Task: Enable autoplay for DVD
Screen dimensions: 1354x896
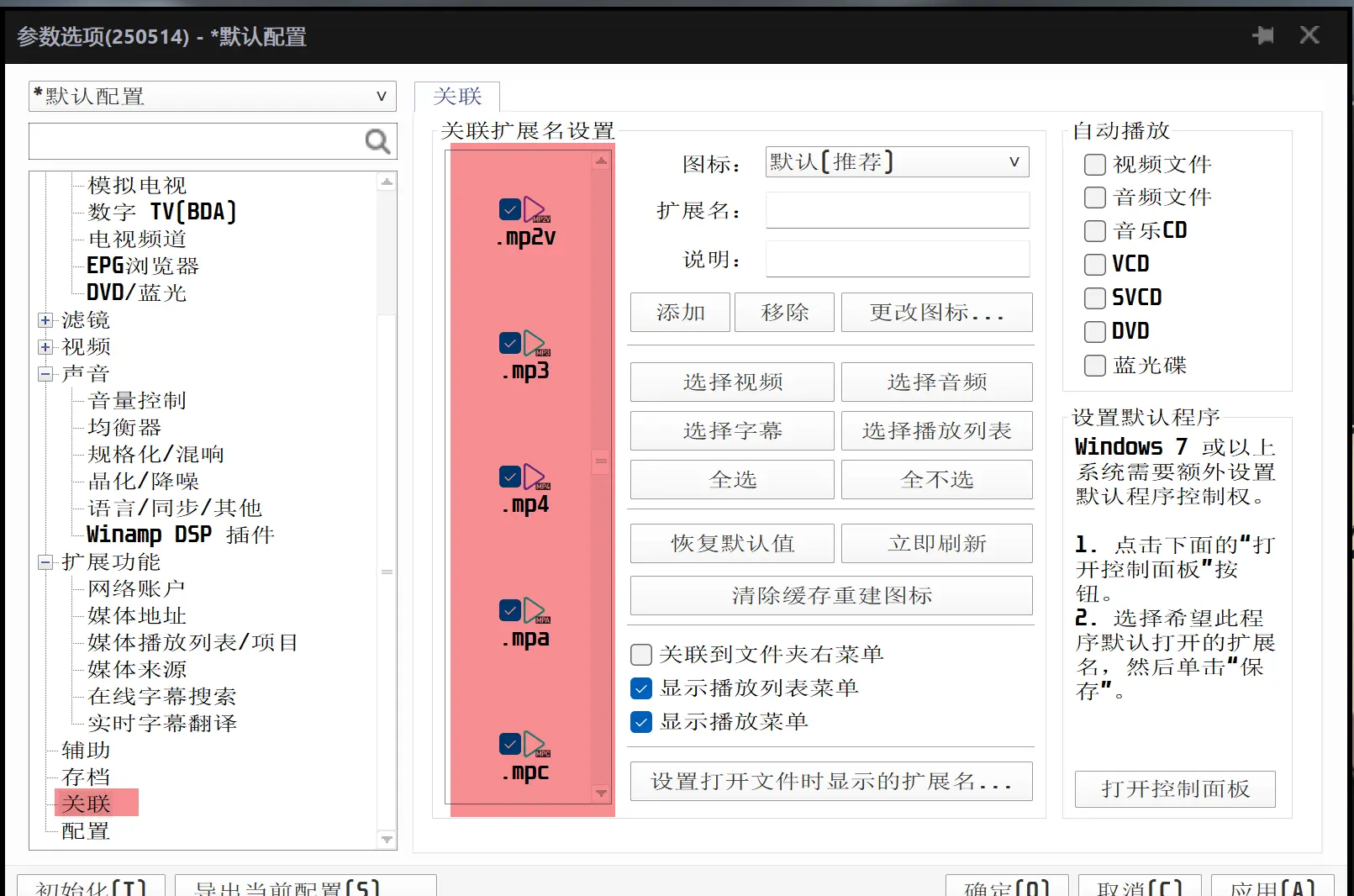Action: tap(1094, 332)
